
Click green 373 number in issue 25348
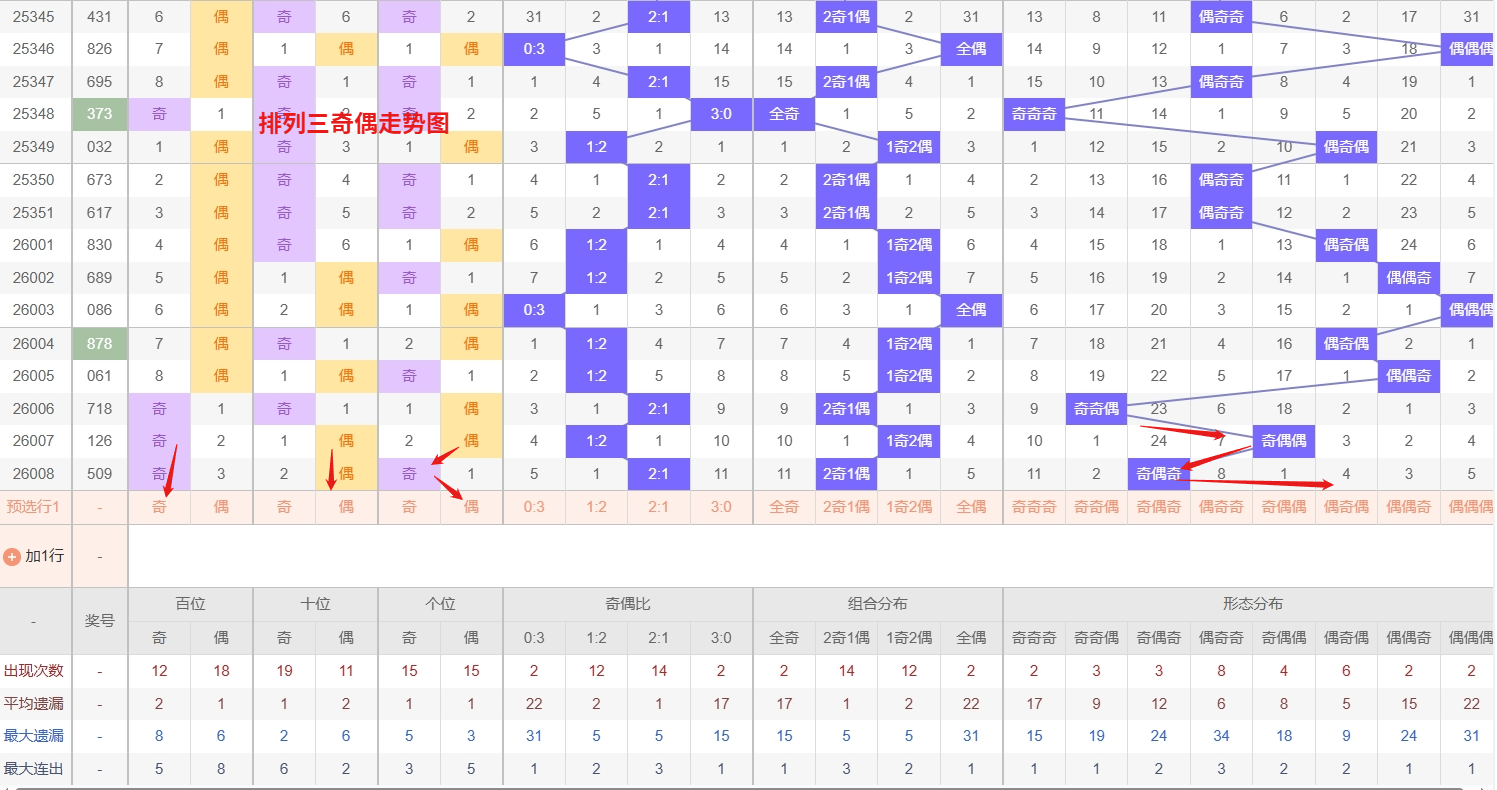point(100,114)
